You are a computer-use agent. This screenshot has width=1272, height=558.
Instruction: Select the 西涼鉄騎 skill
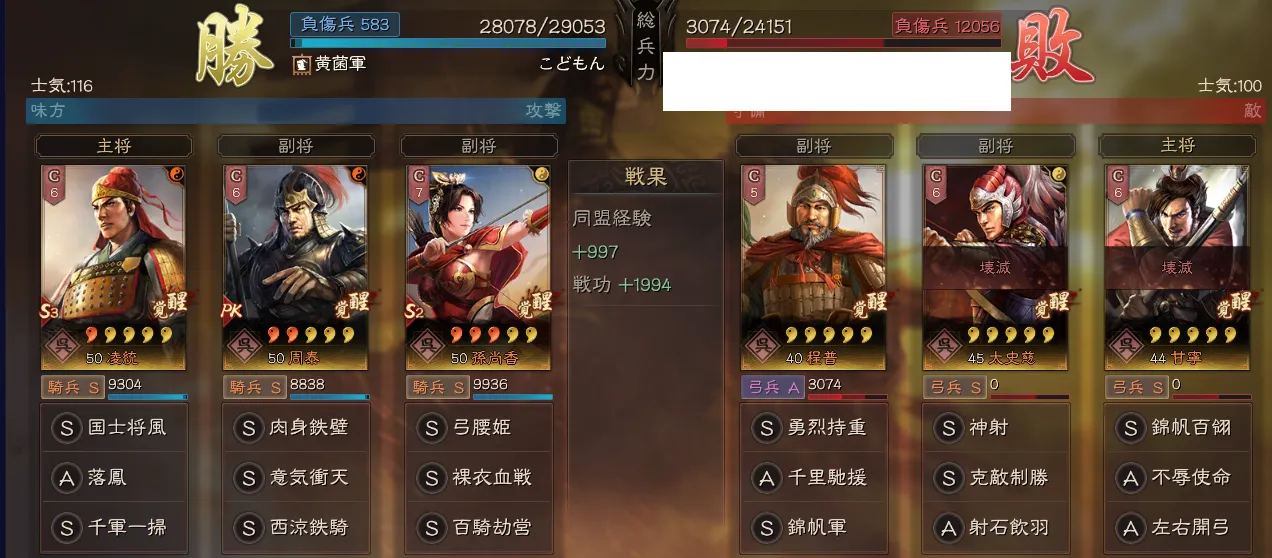295,528
